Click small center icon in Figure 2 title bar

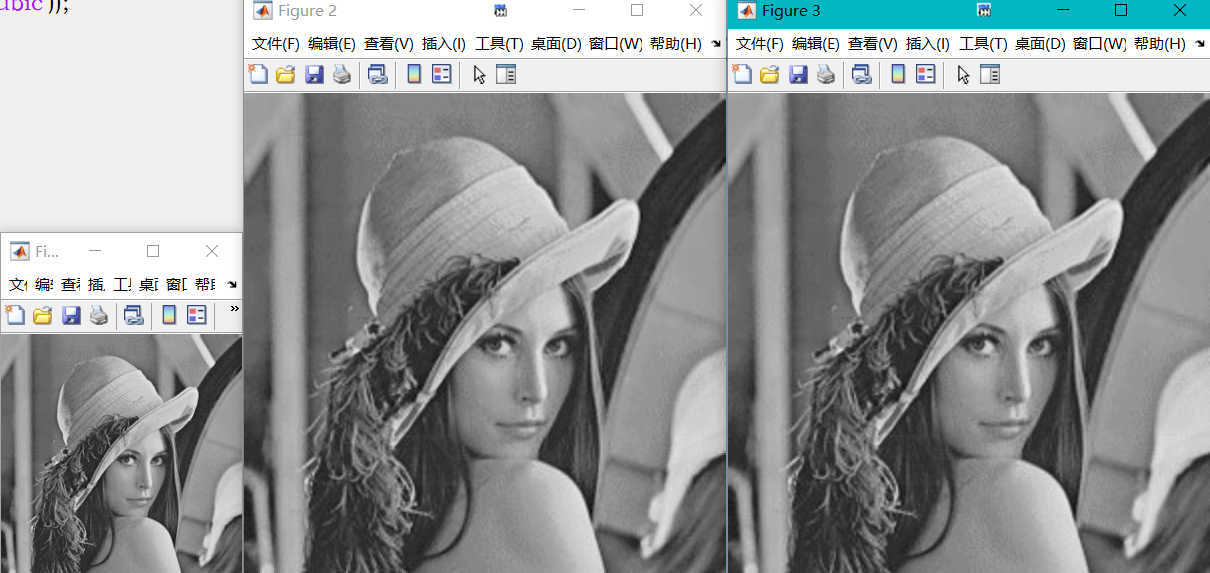pyautogui.click(x=501, y=11)
